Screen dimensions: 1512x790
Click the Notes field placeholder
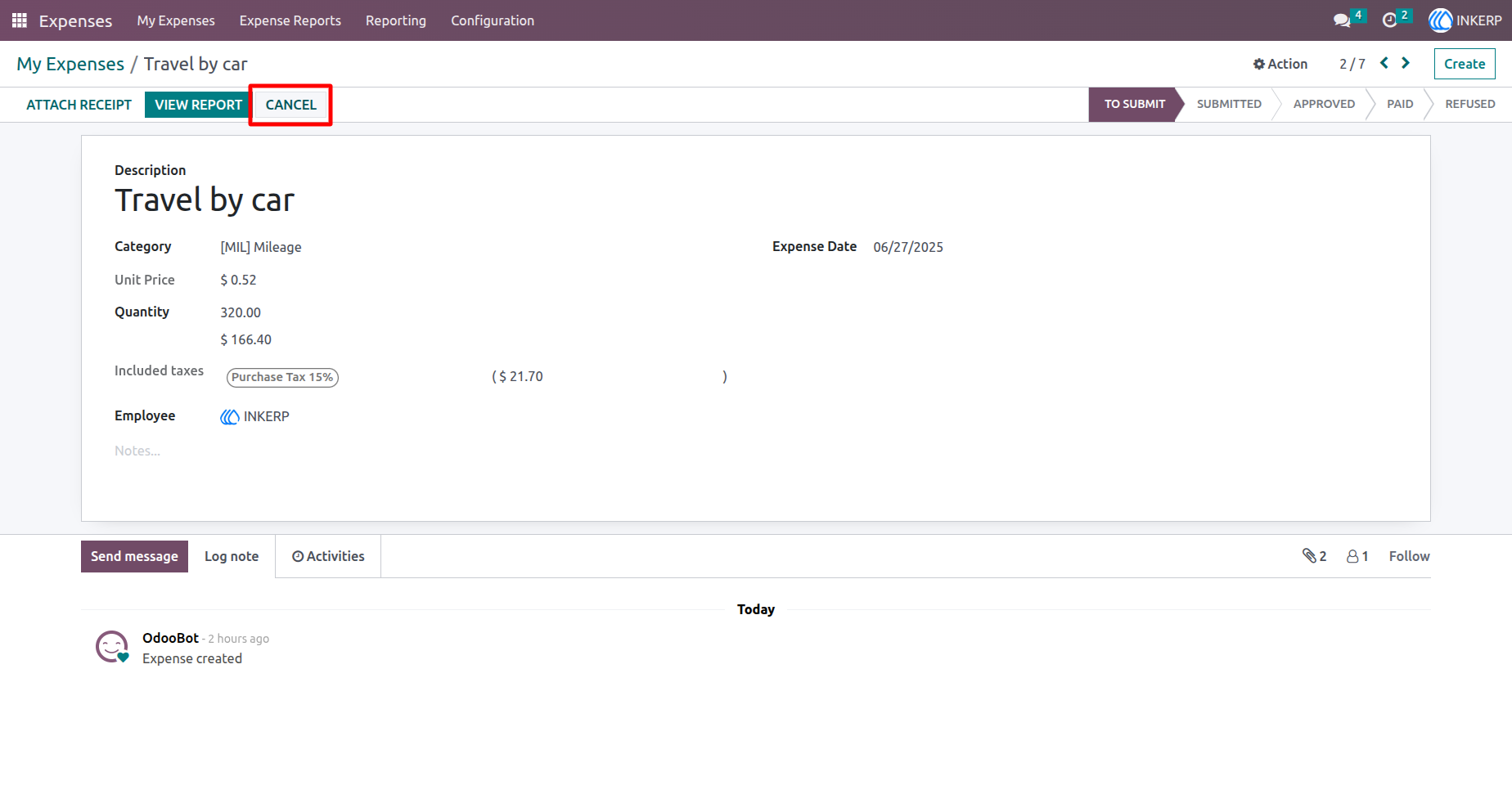tap(137, 451)
